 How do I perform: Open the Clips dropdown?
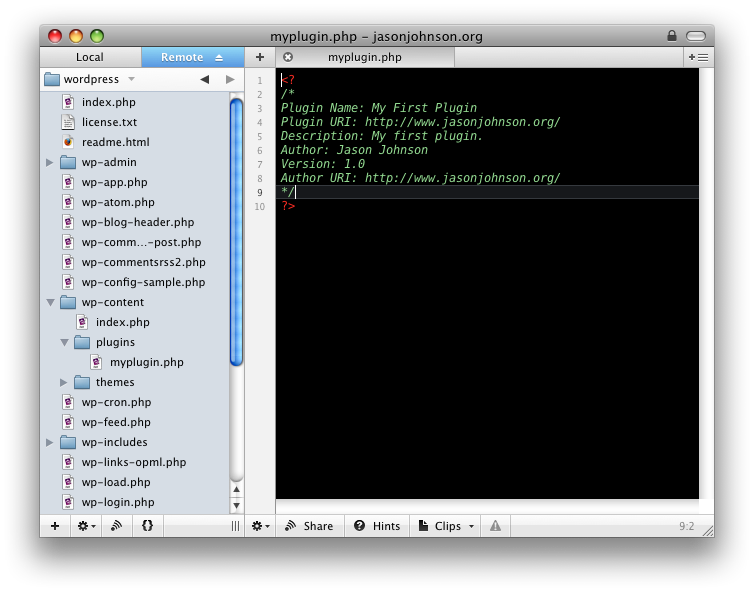(x=447, y=526)
